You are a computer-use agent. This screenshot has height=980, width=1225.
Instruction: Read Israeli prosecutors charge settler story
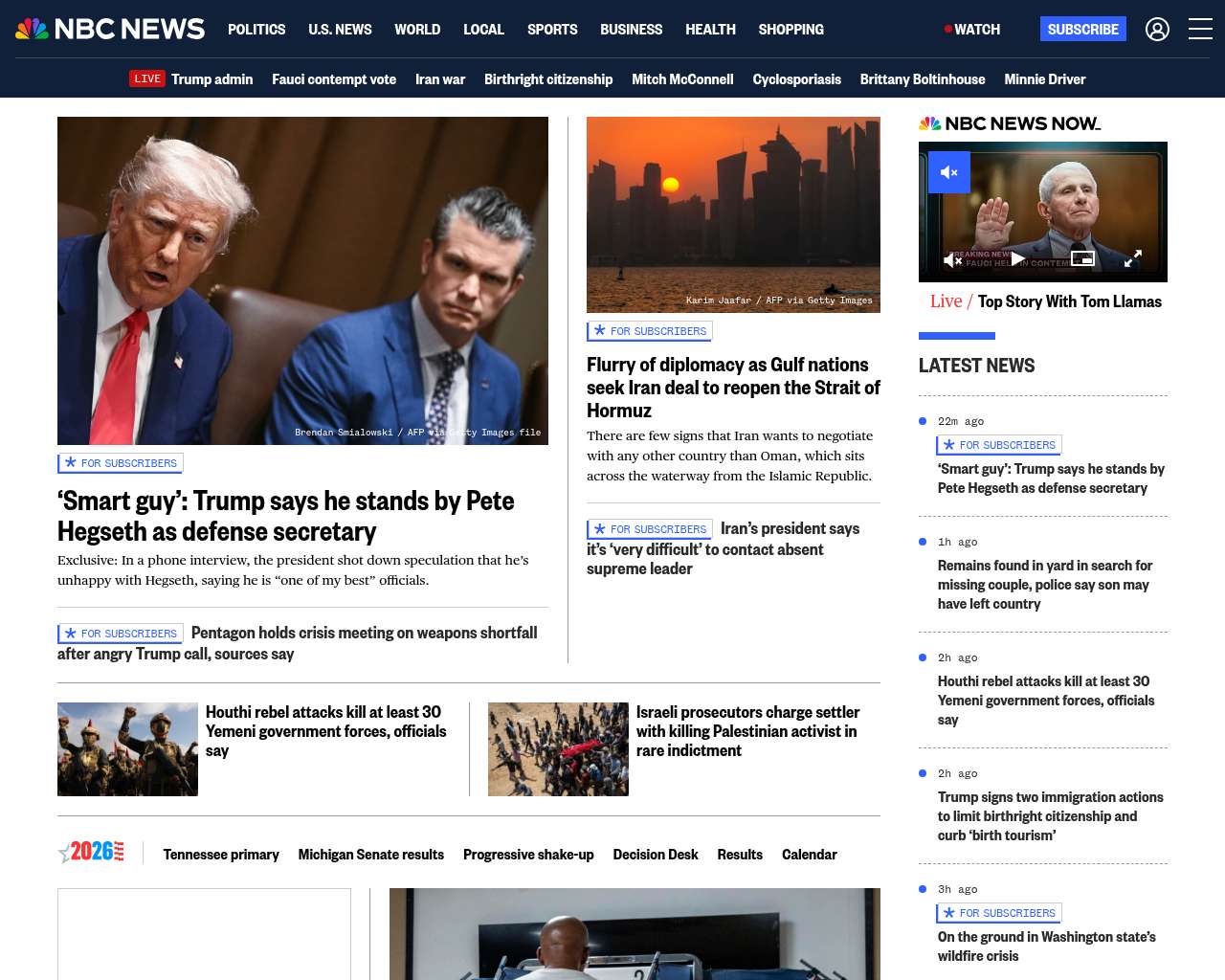(748, 731)
